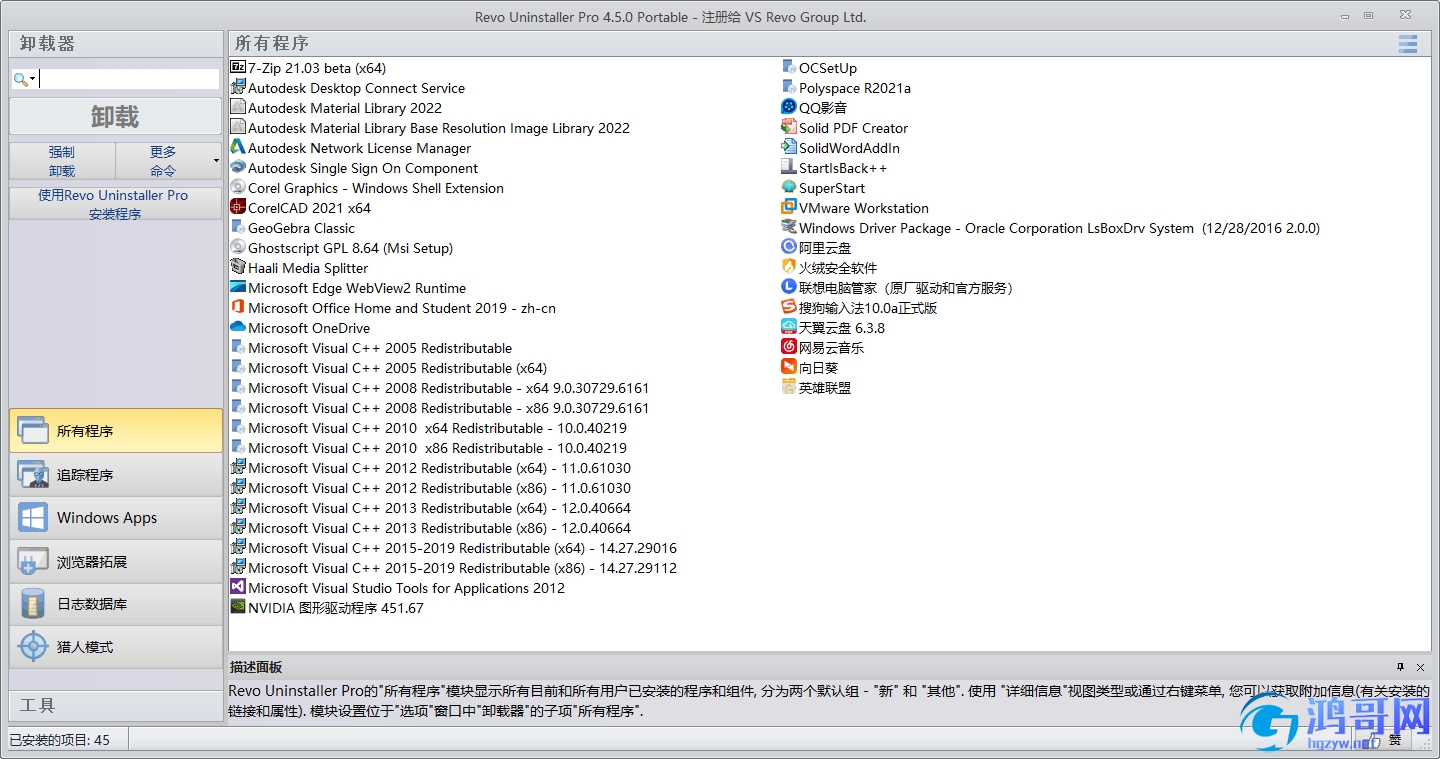This screenshot has height=759, width=1440.
Task: Click the large 卸载 button
Action: point(116,116)
